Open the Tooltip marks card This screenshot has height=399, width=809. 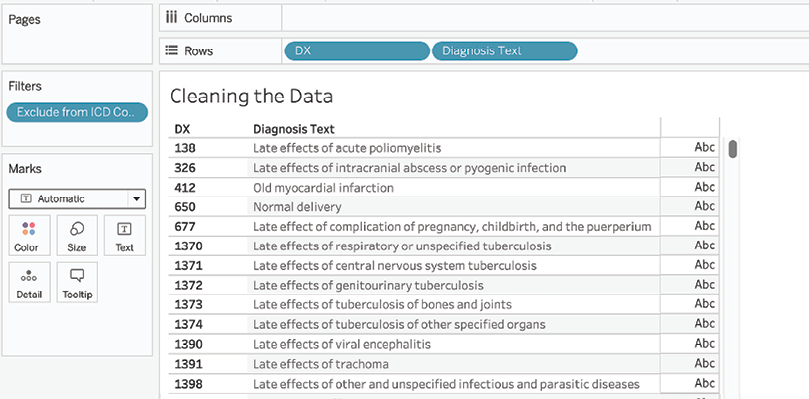[x=77, y=282]
